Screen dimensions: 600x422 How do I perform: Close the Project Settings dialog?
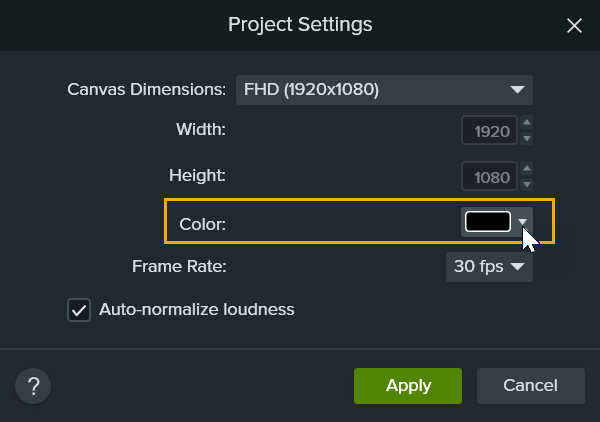(x=574, y=25)
